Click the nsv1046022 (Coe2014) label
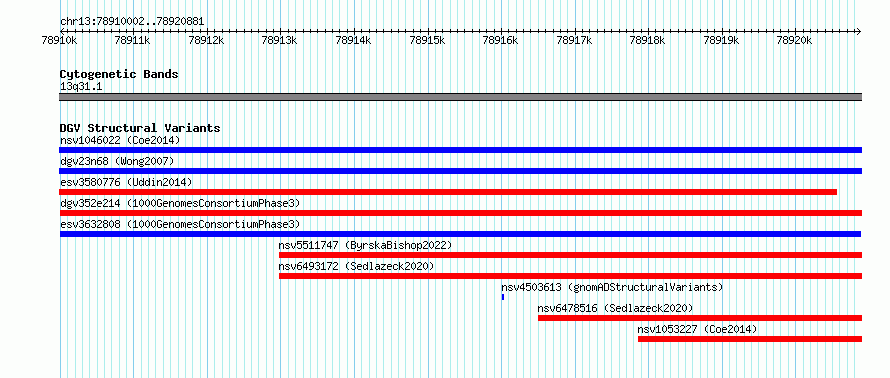 click(x=120, y=140)
